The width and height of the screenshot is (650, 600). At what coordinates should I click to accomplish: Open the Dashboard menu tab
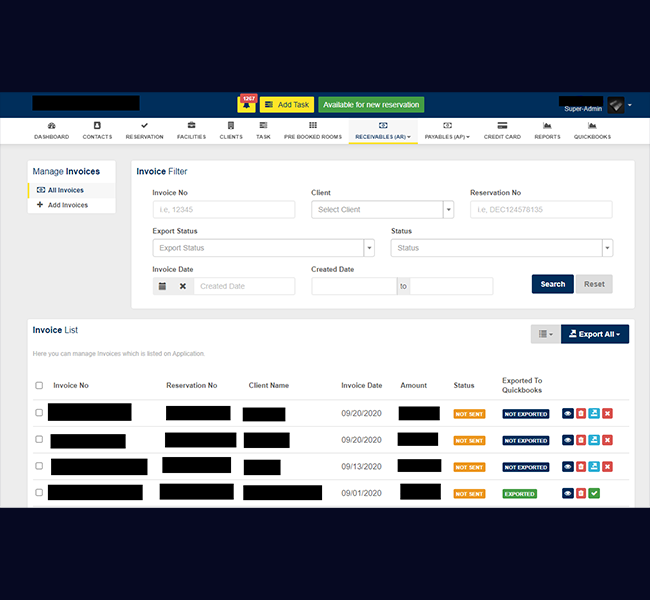51,131
